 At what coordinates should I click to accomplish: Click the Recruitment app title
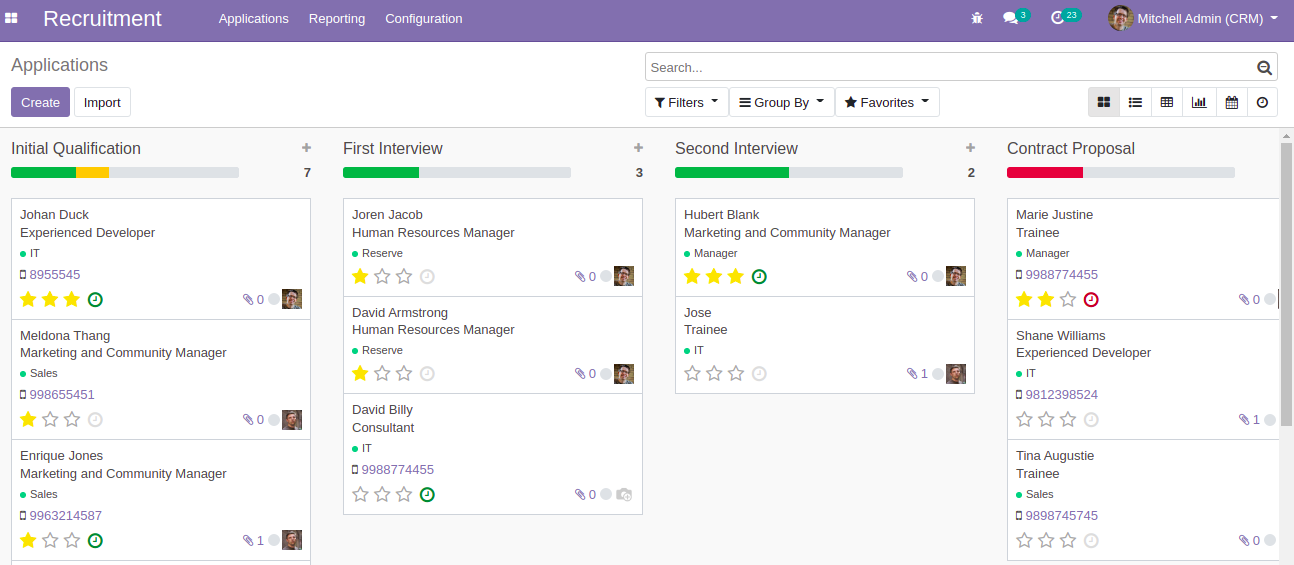pos(102,18)
